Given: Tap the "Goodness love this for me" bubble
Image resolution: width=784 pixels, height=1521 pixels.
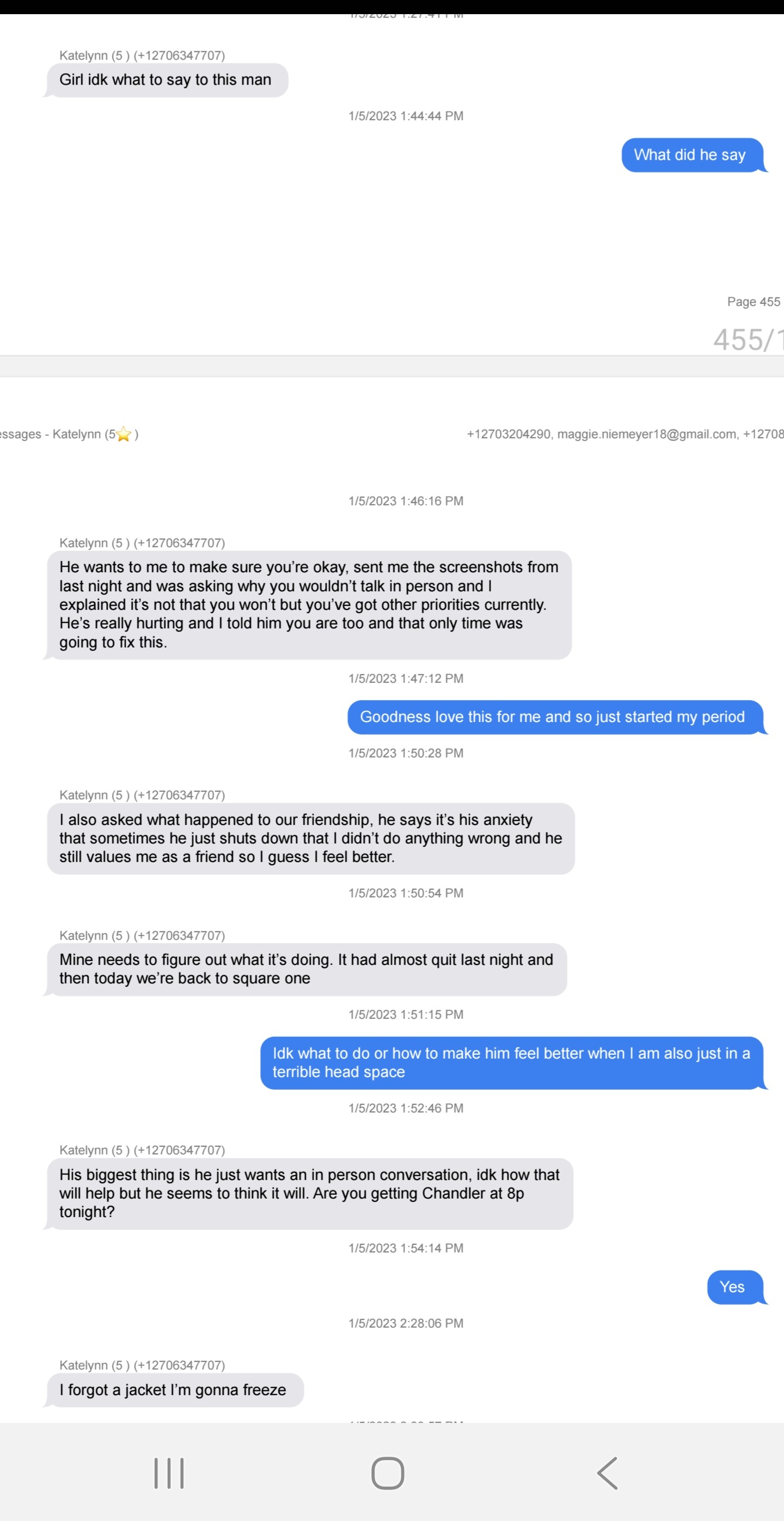Looking at the screenshot, I should [x=553, y=717].
